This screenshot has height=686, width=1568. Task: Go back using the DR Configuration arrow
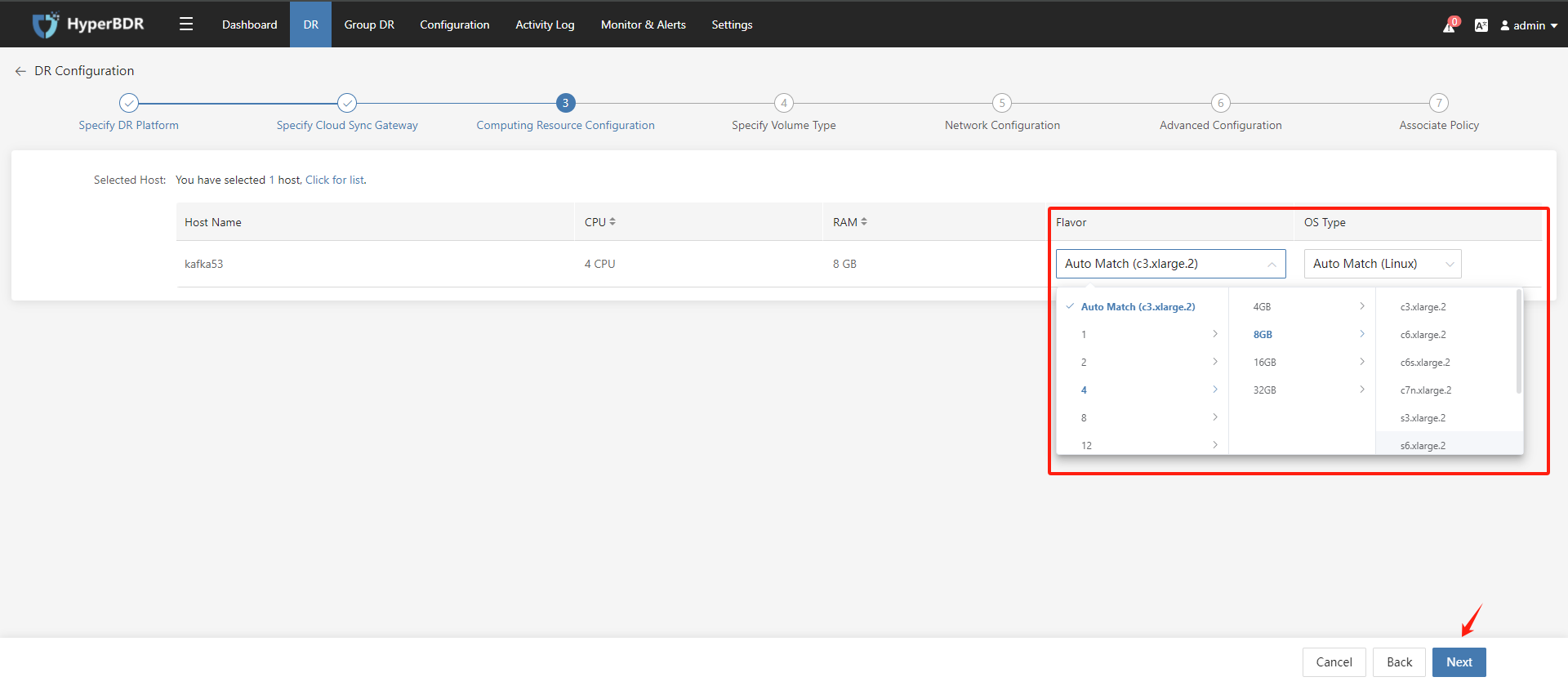tap(20, 71)
